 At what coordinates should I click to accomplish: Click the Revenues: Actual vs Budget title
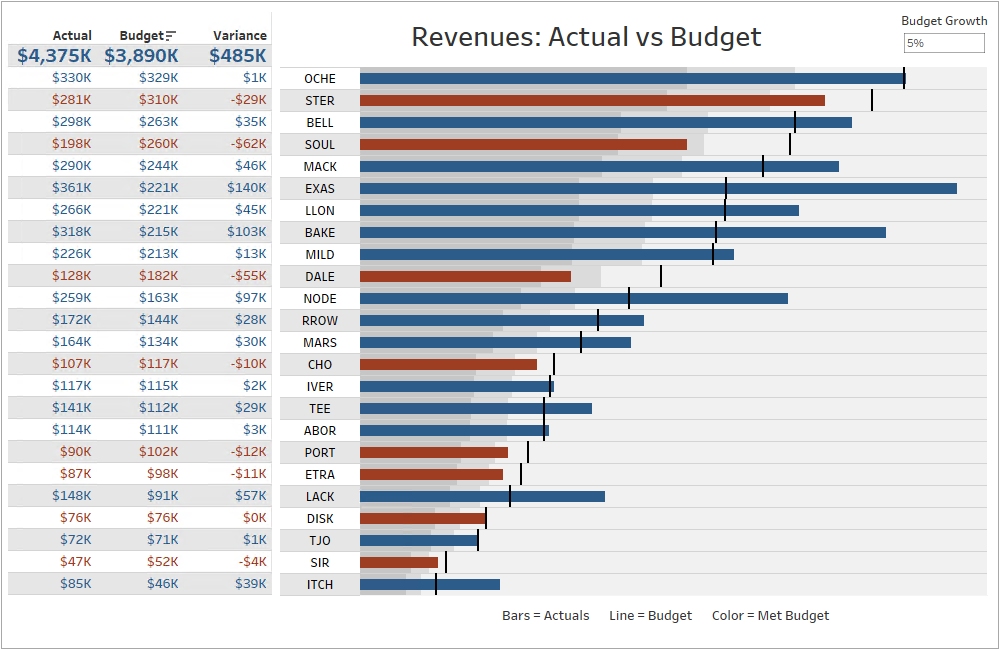coord(586,37)
